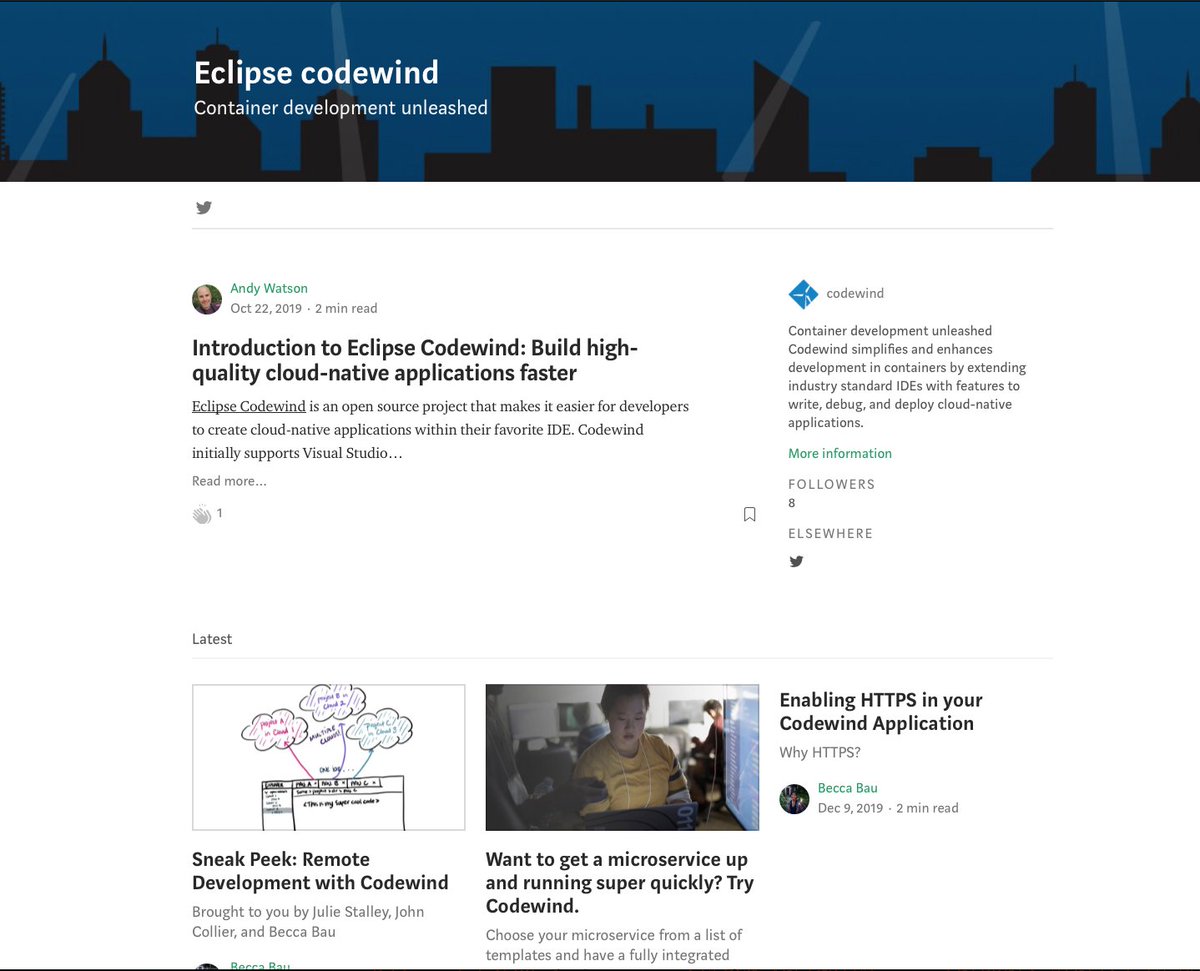
Task: Open the codewind sidebar name
Action: [x=855, y=294]
